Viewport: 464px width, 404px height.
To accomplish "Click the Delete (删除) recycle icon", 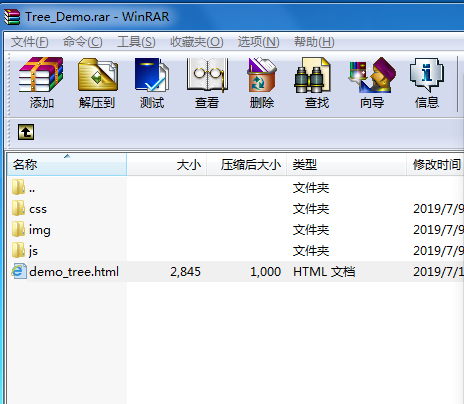I will [262, 75].
